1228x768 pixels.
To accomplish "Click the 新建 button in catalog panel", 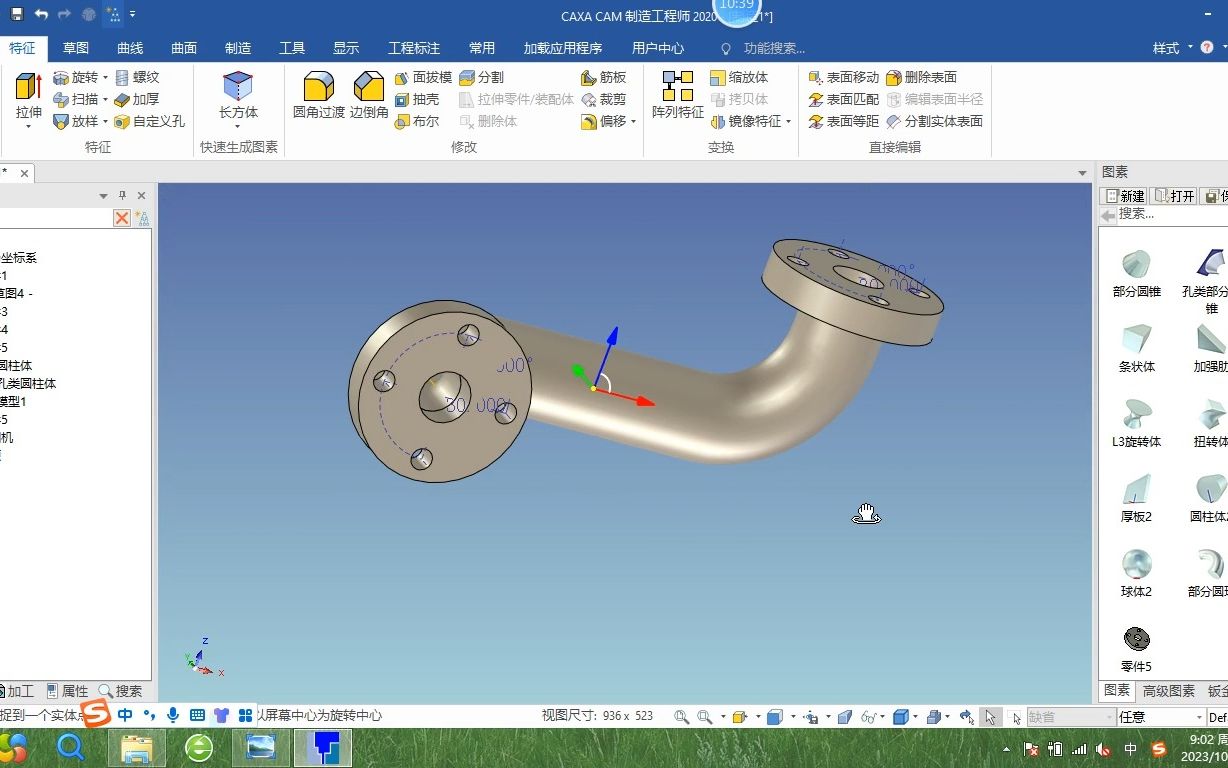I will (1124, 196).
